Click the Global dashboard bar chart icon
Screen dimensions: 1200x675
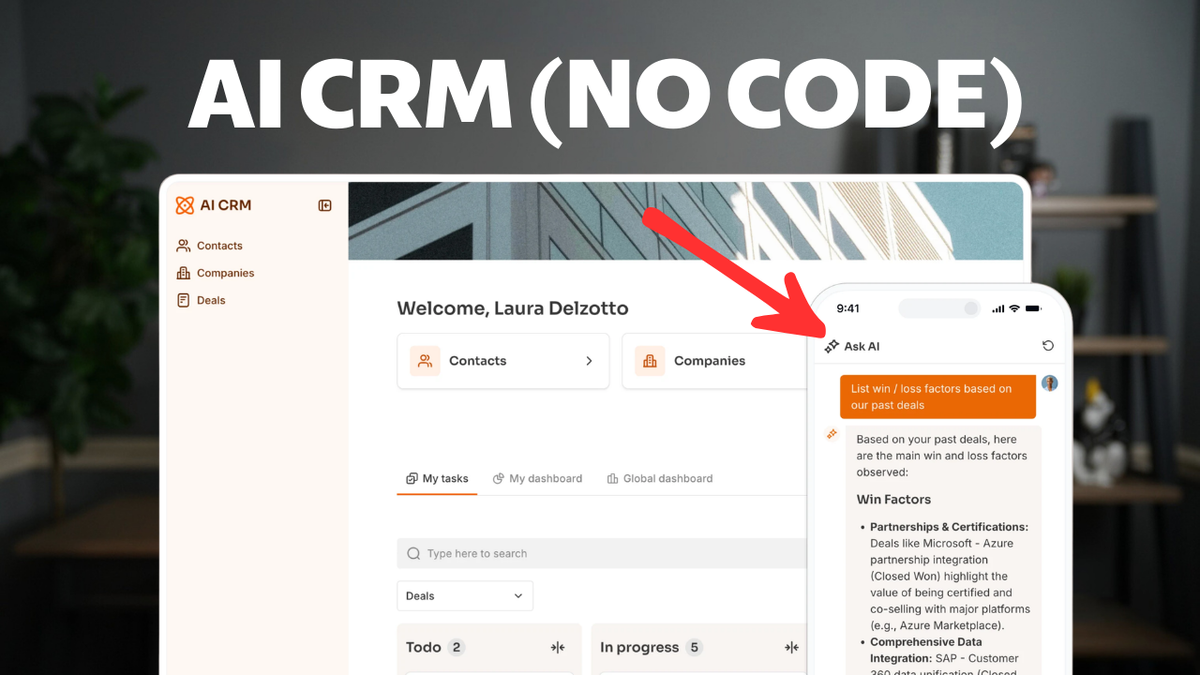coord(613,479)
